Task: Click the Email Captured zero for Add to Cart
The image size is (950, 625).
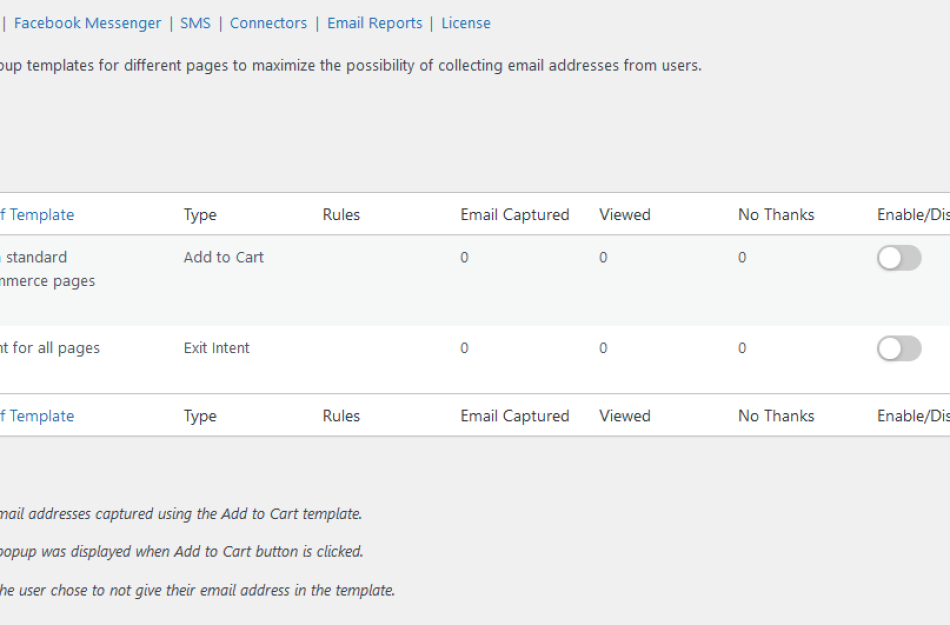Action: (462, 257)
